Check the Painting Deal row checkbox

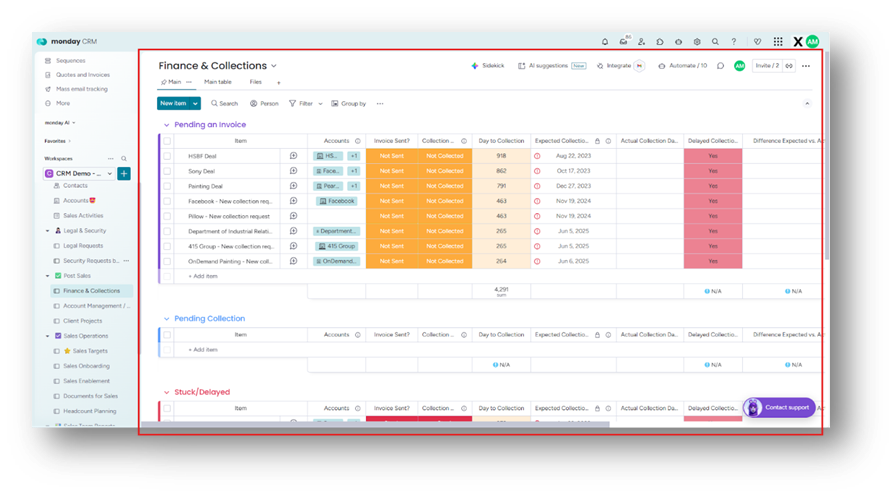point(167,186)
